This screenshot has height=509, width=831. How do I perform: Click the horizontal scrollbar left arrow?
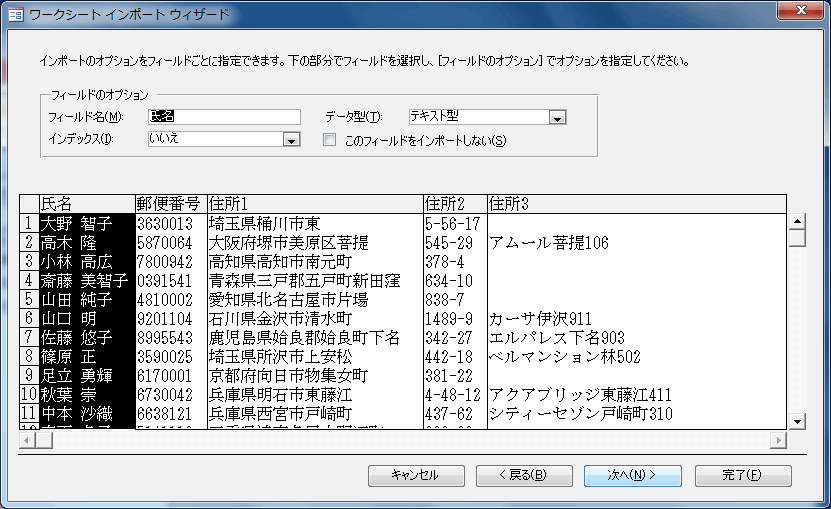pos(27,440)
